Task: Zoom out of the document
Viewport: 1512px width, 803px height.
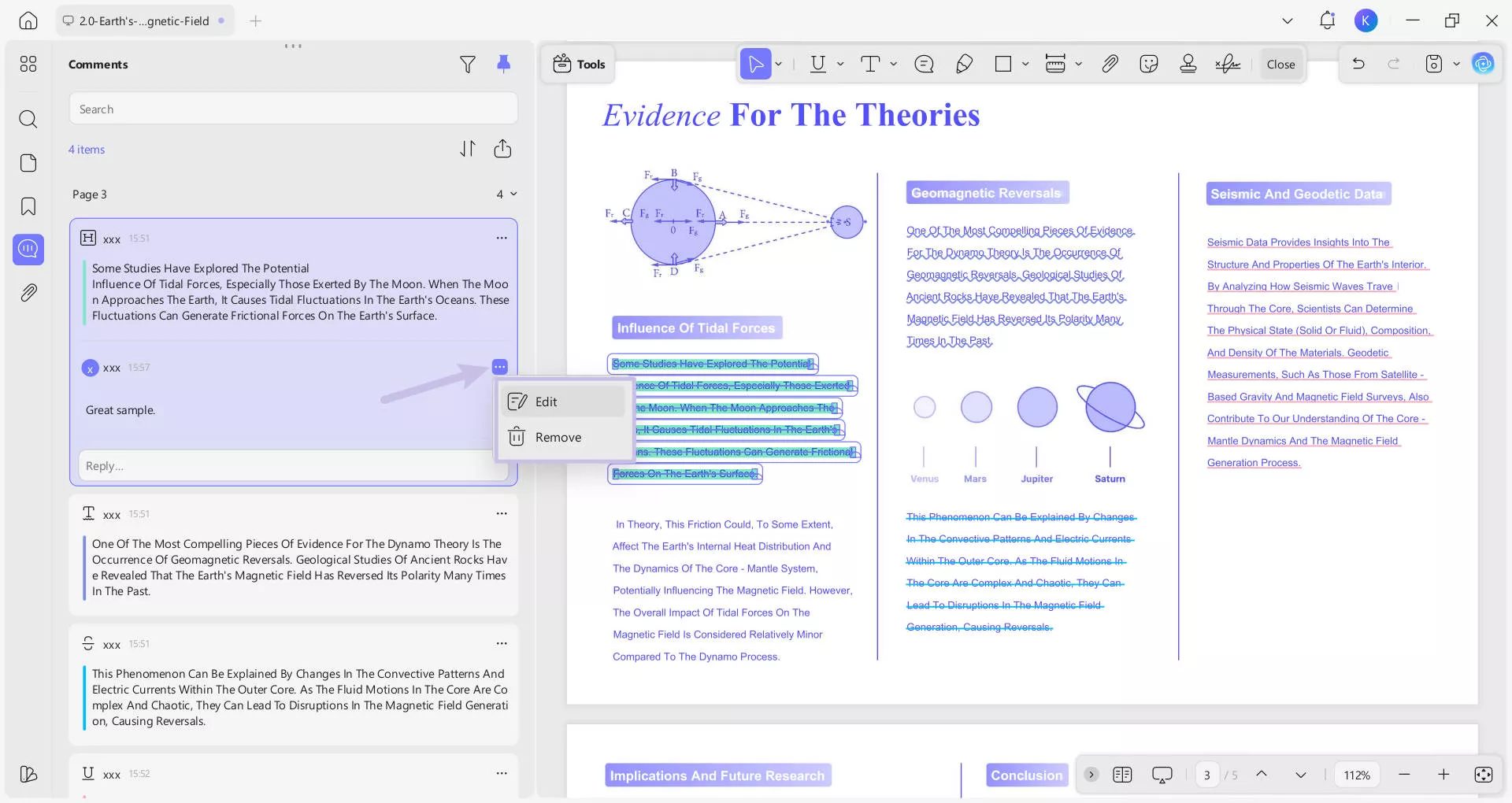Action: point(1404,775)
